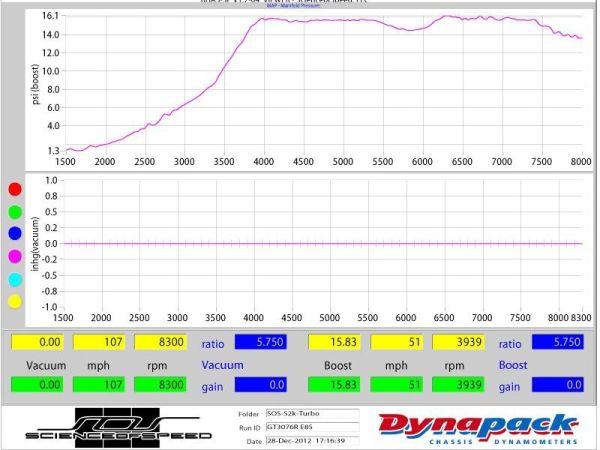Select the cyan run color circle
This screenshot has width=600, height=450.
pyautogui.click(x=15, y=279)
